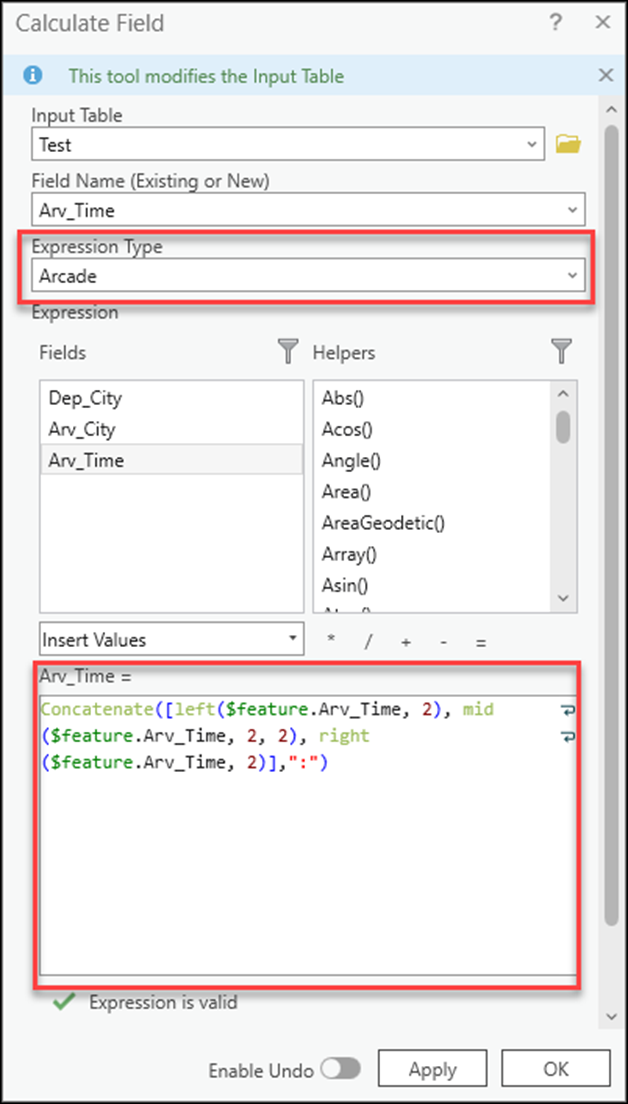The width and height of the screenshot is (628, 1104).
Task: Click the Apply button
Action: pos(432,1068)
